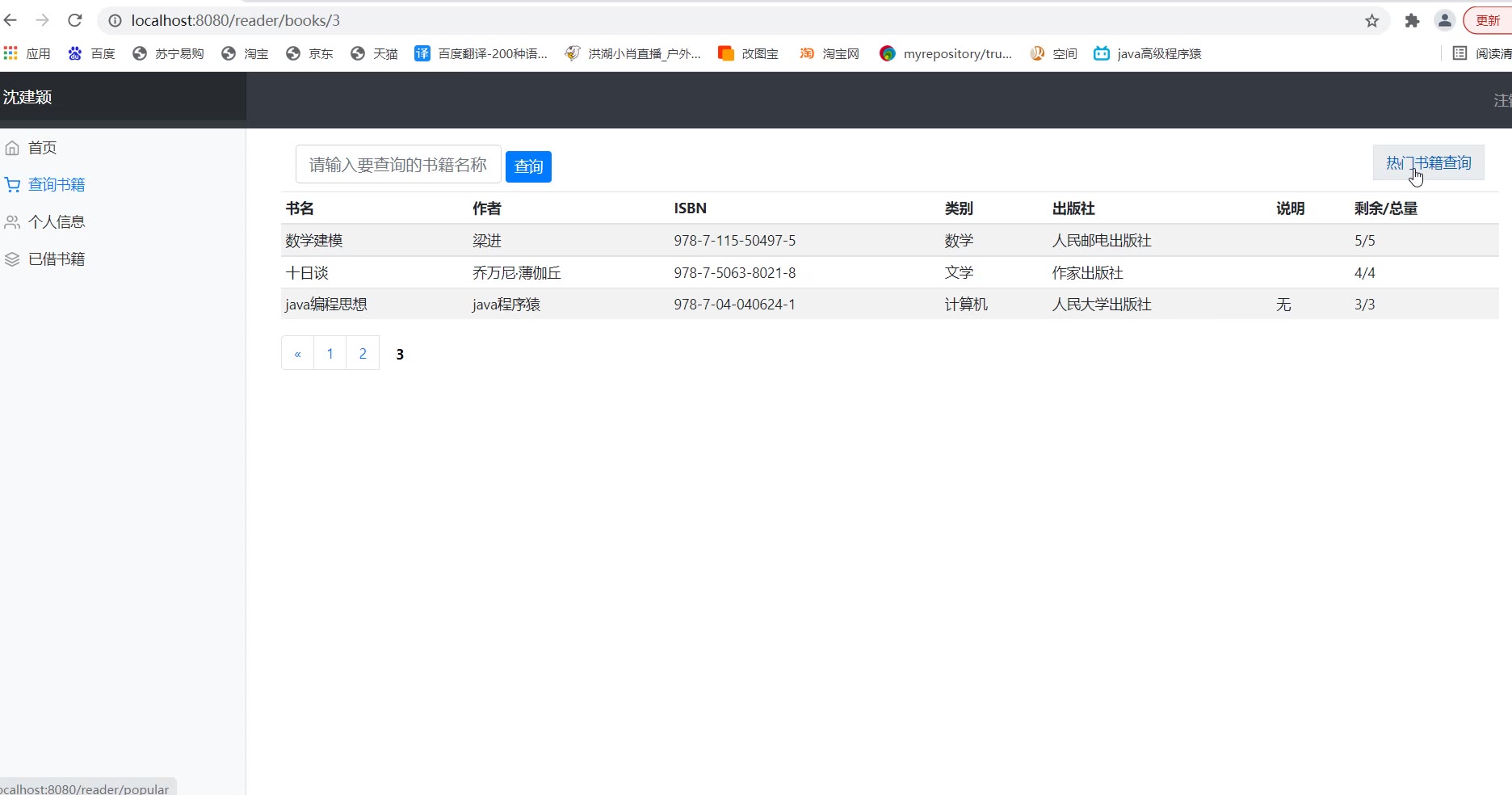Focus the book name search field
This screenshot has width=1512, height=795.
[x=397, y=165]
